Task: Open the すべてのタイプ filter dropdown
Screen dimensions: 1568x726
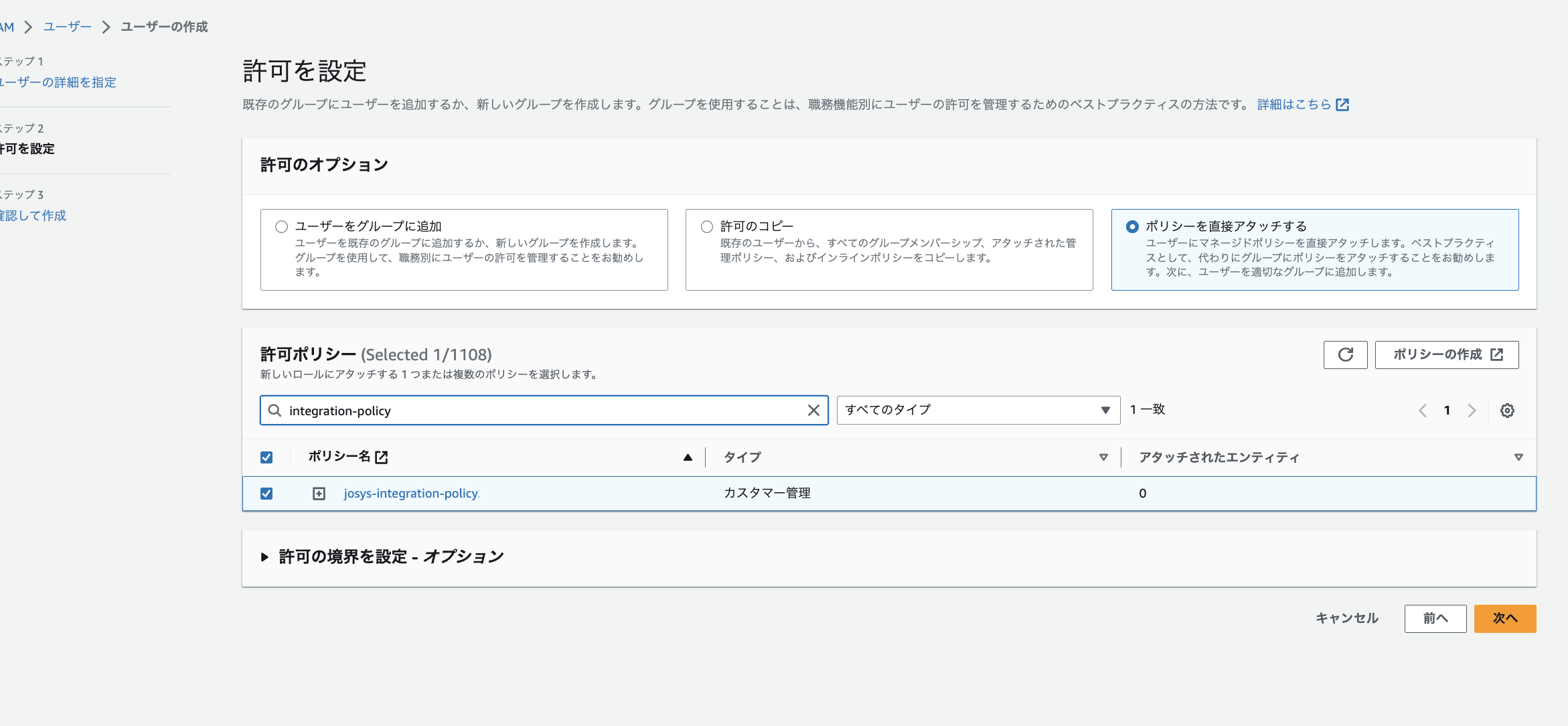Action: [977, 410]
